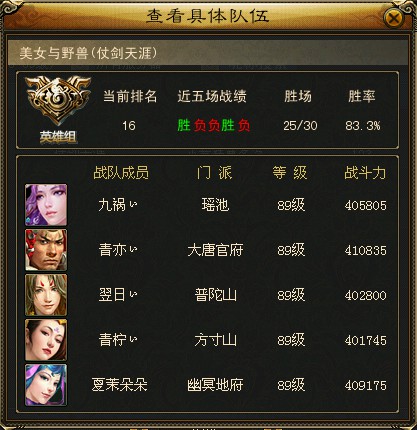Select avatar of member 九祸
This screenshot has width=417, height=430.
46,205
